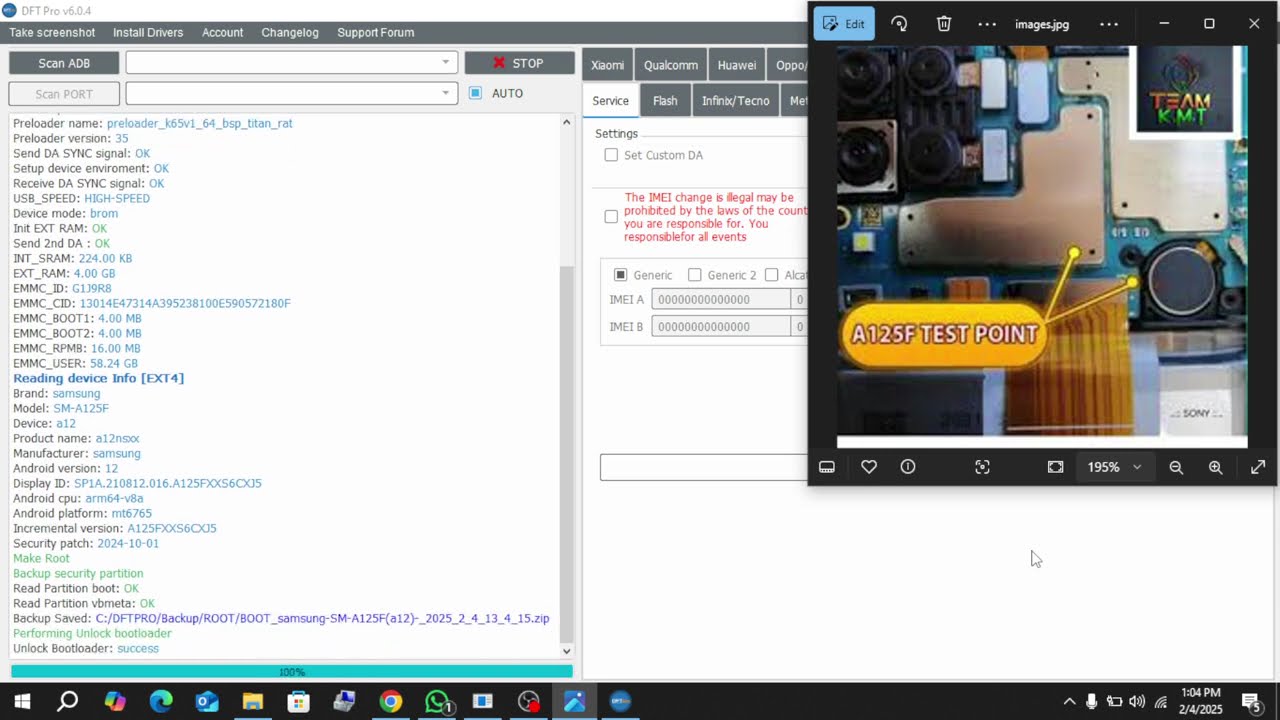1280x720 pixels.
Task: Open the volume control in the system tray
Action: 1137,701
